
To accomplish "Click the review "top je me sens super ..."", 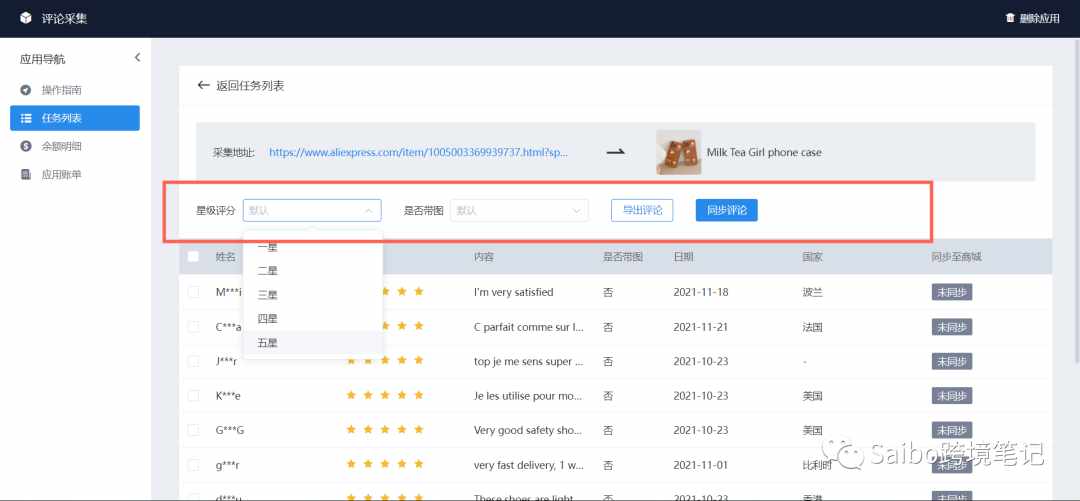I will tap(529, 361).
